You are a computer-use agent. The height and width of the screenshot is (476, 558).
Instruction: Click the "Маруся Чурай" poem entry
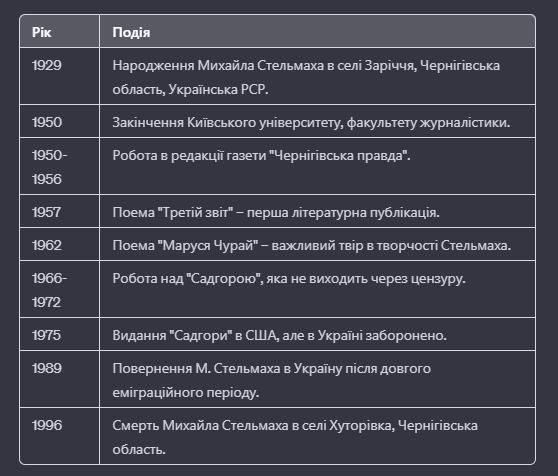312,245
